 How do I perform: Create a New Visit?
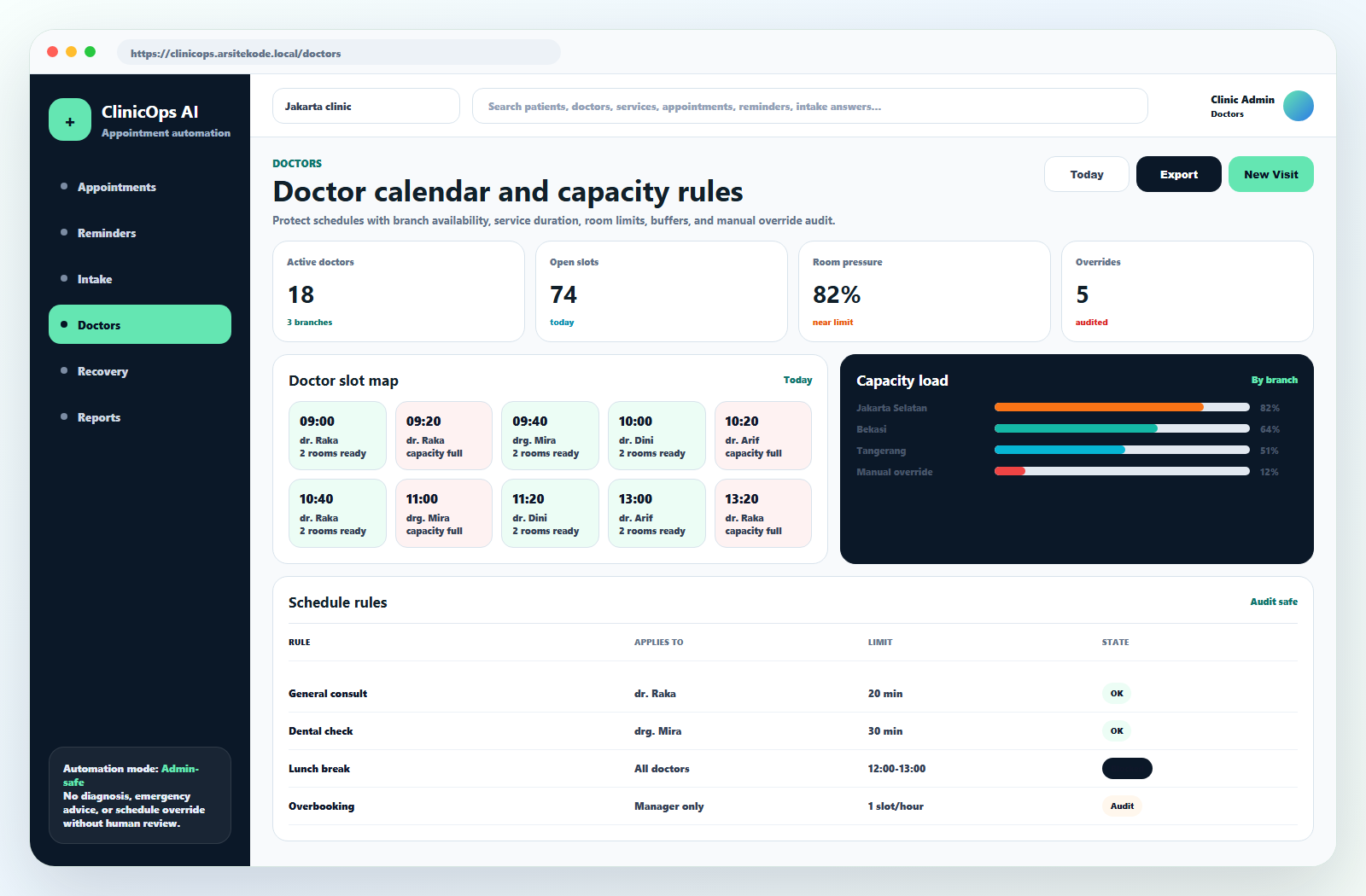click(x=1270, y=174)
